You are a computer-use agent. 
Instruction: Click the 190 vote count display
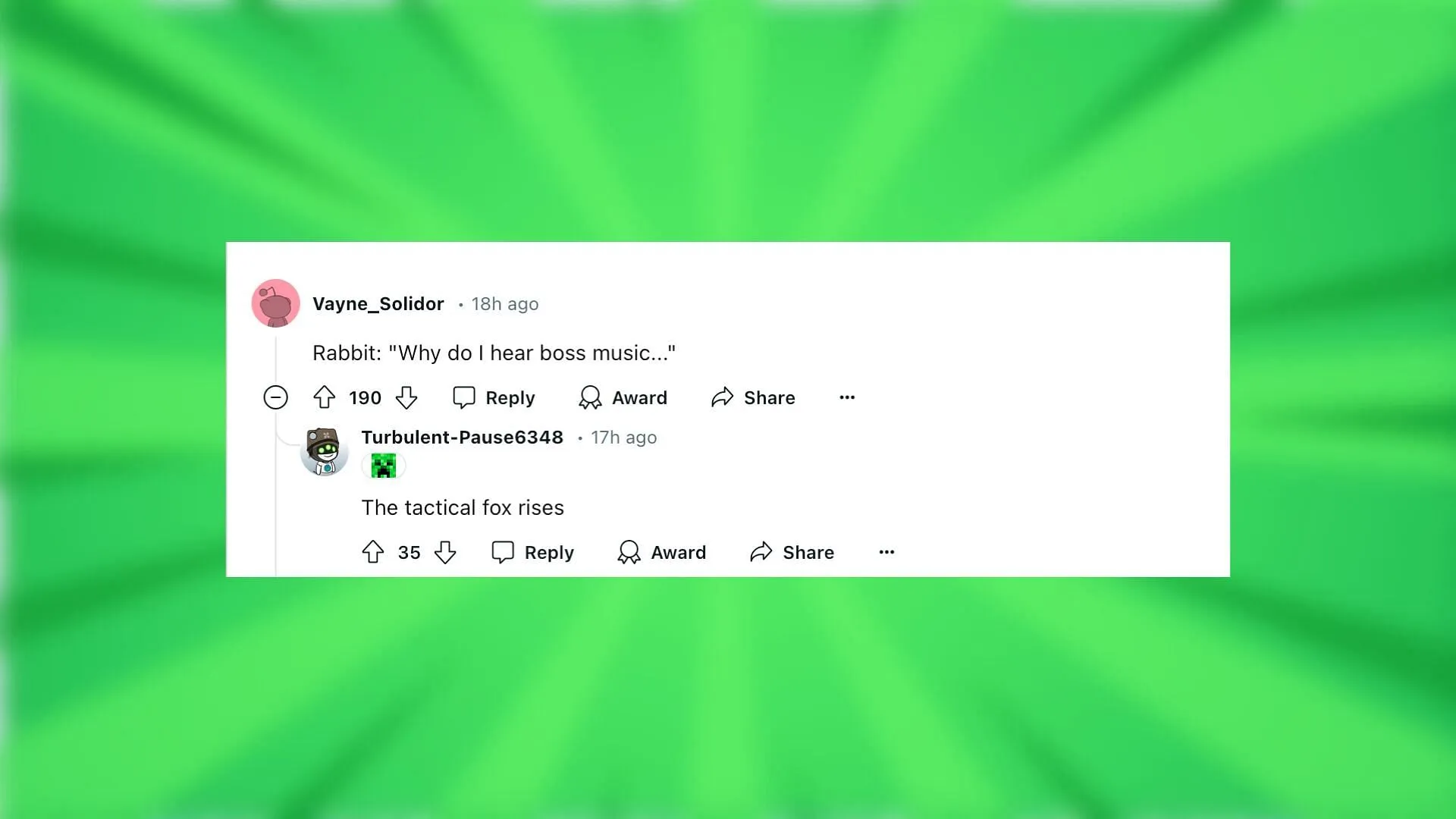[365, 397]
